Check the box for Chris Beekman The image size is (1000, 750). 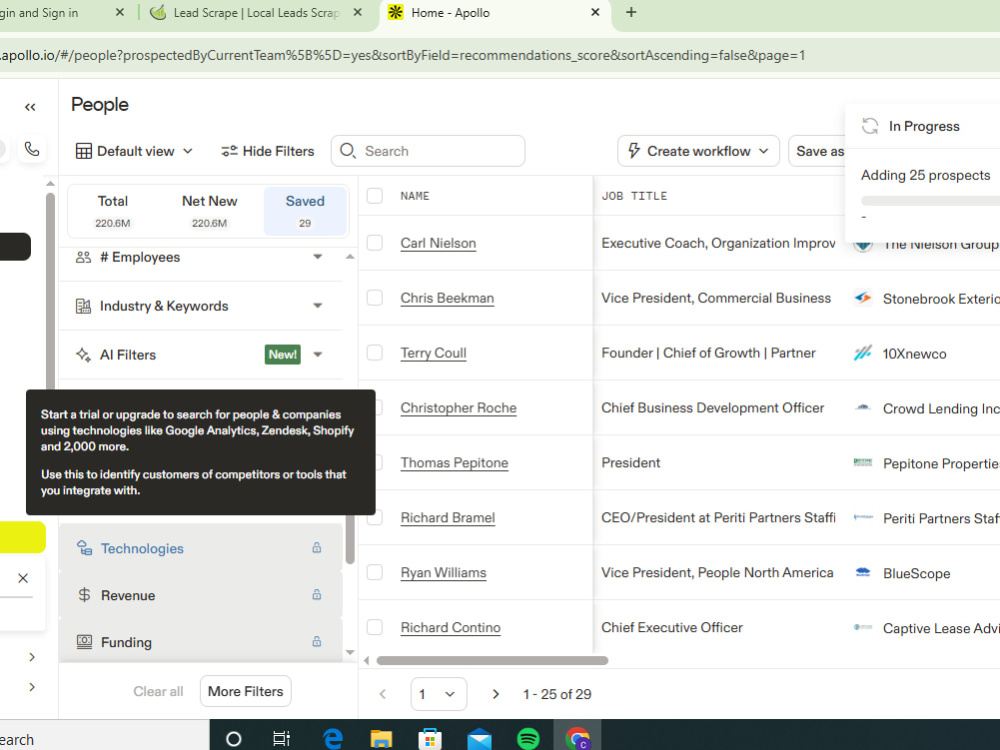point(375,298)
